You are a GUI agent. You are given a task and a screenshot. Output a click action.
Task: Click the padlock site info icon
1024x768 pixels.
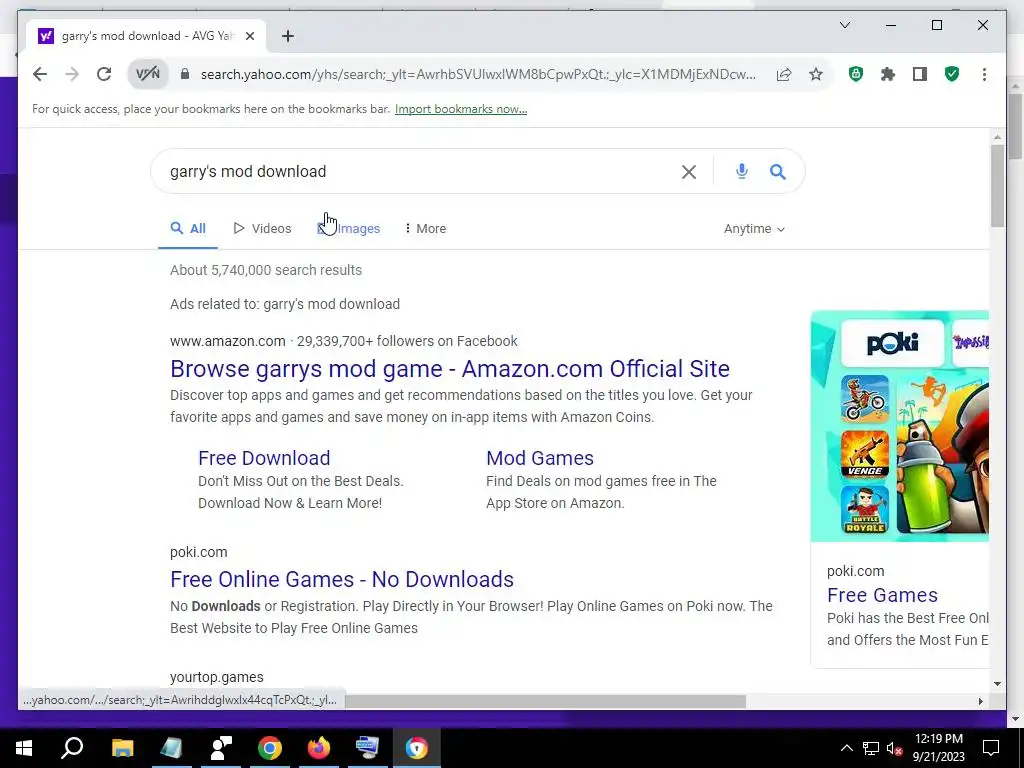click(x=185, y=74)
